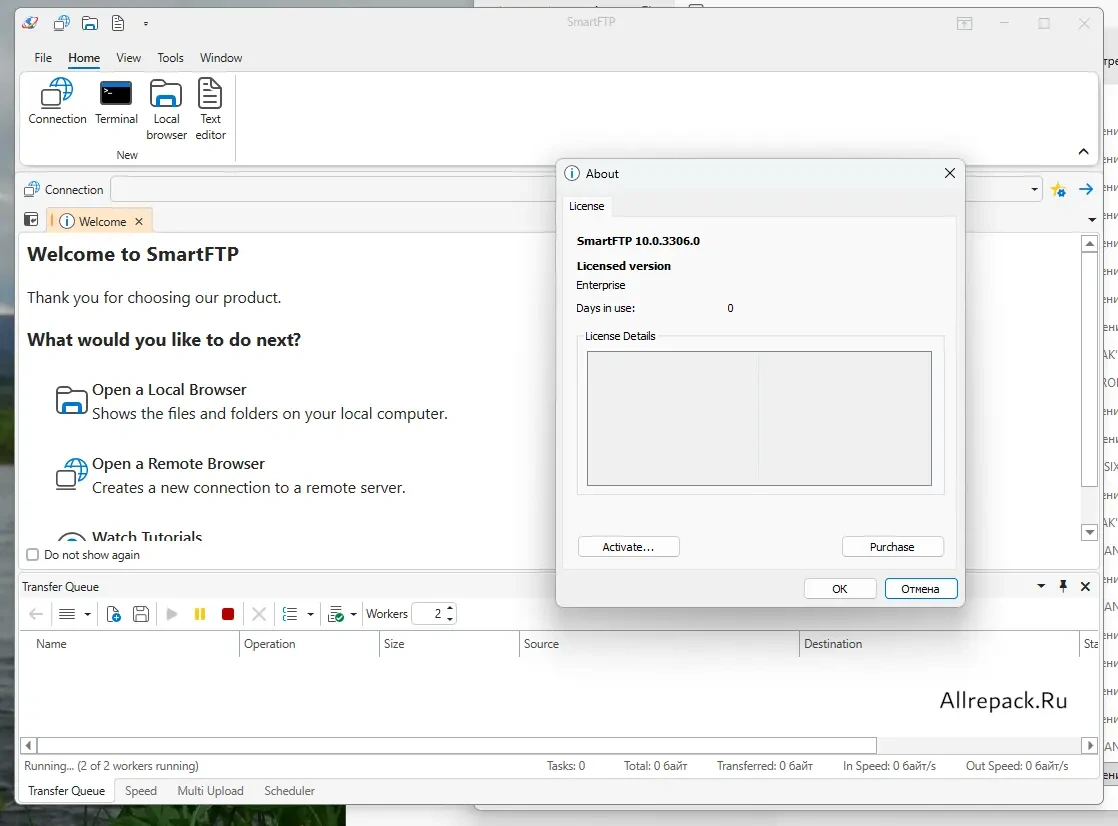Click the Local Browser folder icon
Screen dimensions: 1118x826
[71, 399]
